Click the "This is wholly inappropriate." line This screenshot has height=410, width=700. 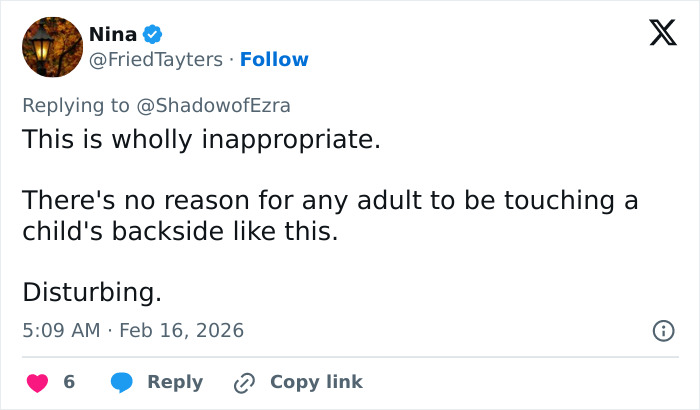pyautogui.click(x=201, y=139)
